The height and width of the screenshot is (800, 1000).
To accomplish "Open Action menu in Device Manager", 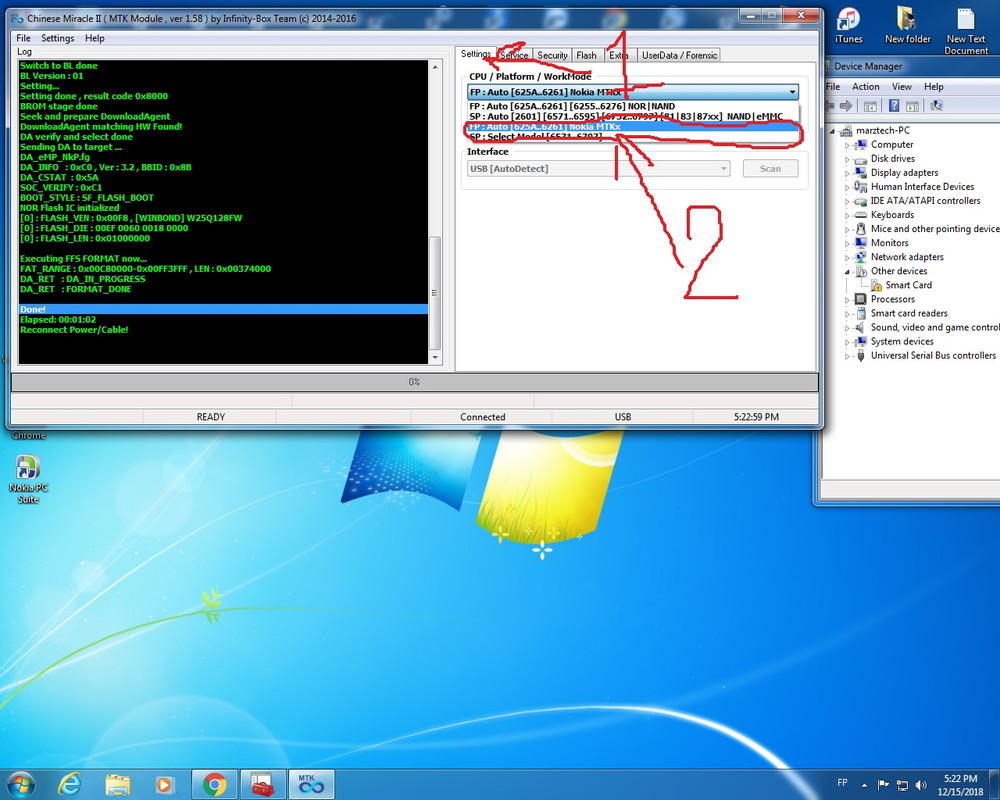I will 865,87.
